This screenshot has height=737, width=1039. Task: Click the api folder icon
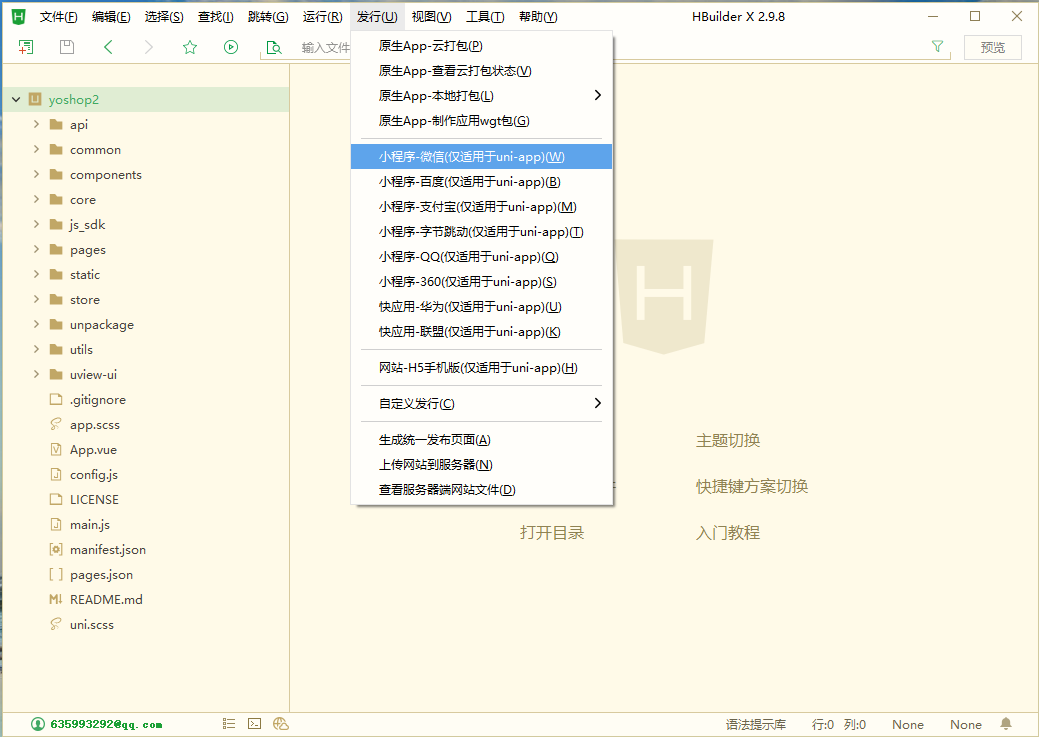coord(56,125)
